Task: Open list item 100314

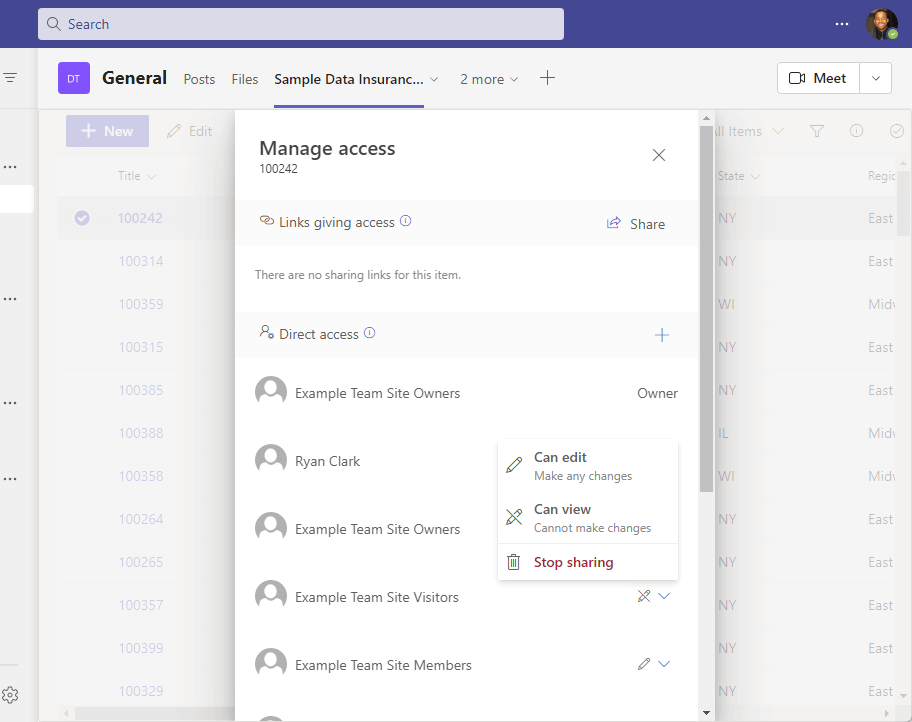Action: 141,261
